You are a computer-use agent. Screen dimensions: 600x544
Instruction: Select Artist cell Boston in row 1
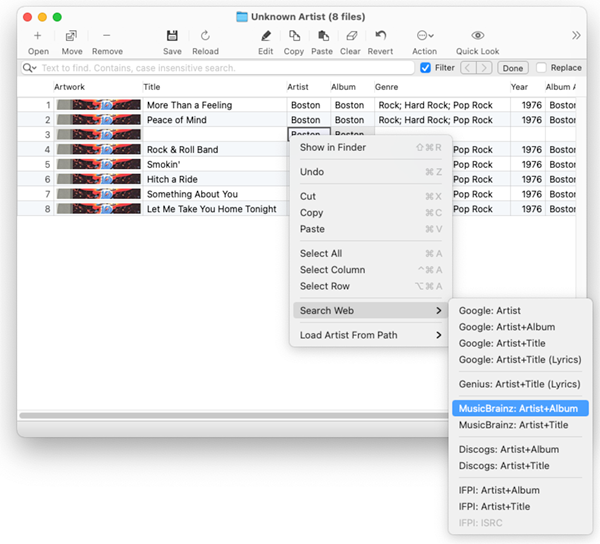tap(308, 105)
